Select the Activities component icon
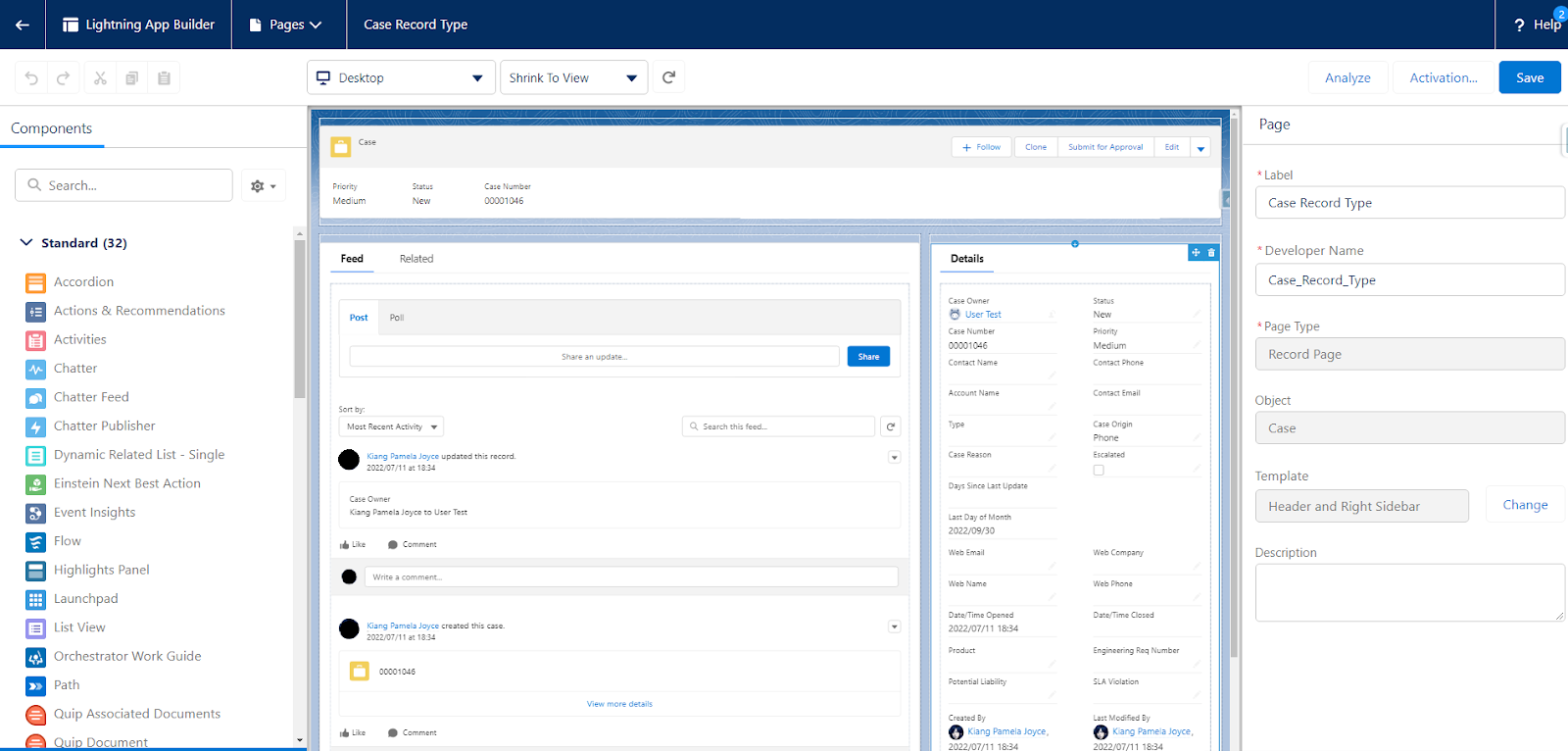This screenshot has height=751, width=1568. tap(36, 340)
